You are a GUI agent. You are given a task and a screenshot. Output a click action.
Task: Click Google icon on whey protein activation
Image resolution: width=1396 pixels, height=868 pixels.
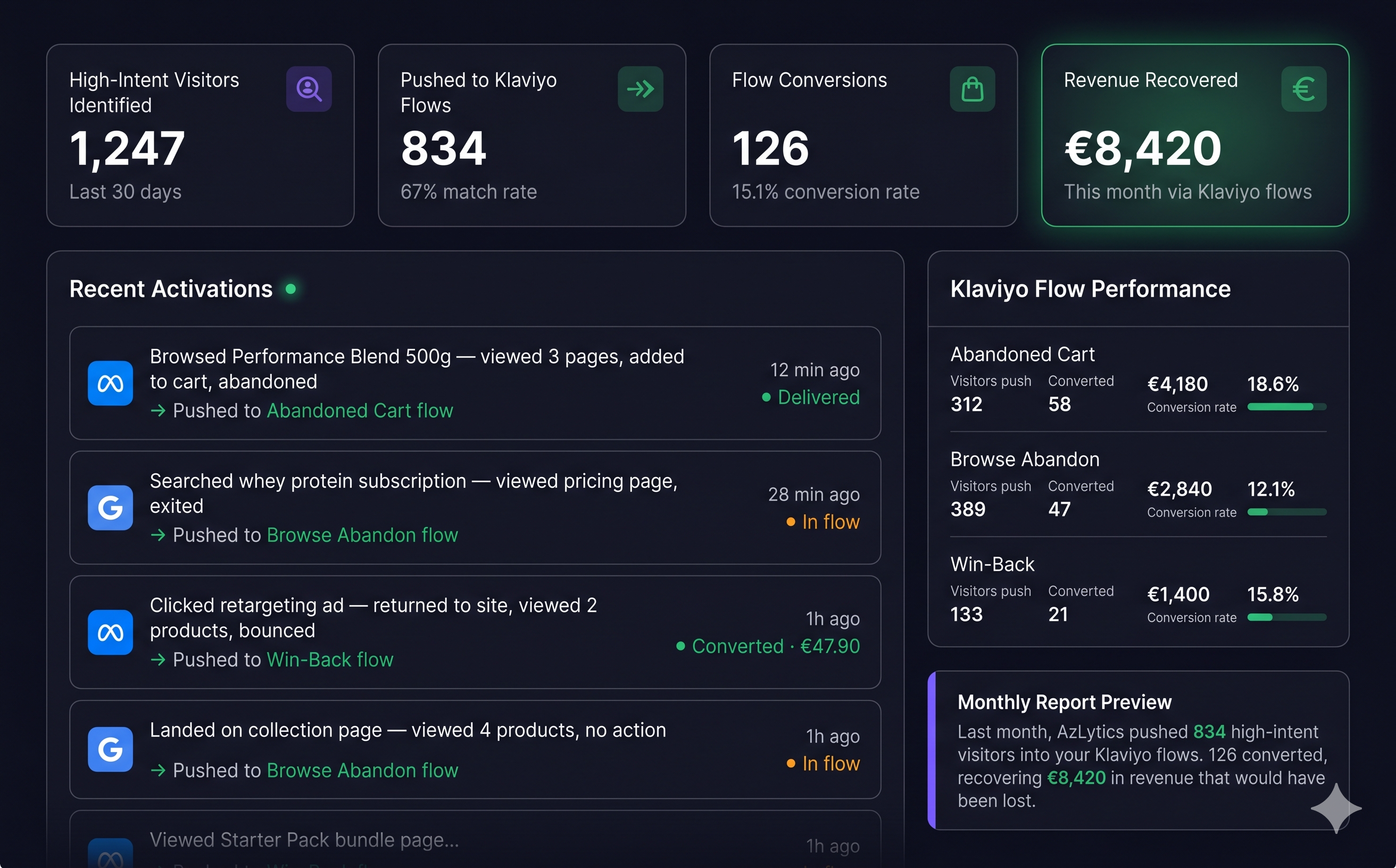pyautogui.click(x=110, y=507)
